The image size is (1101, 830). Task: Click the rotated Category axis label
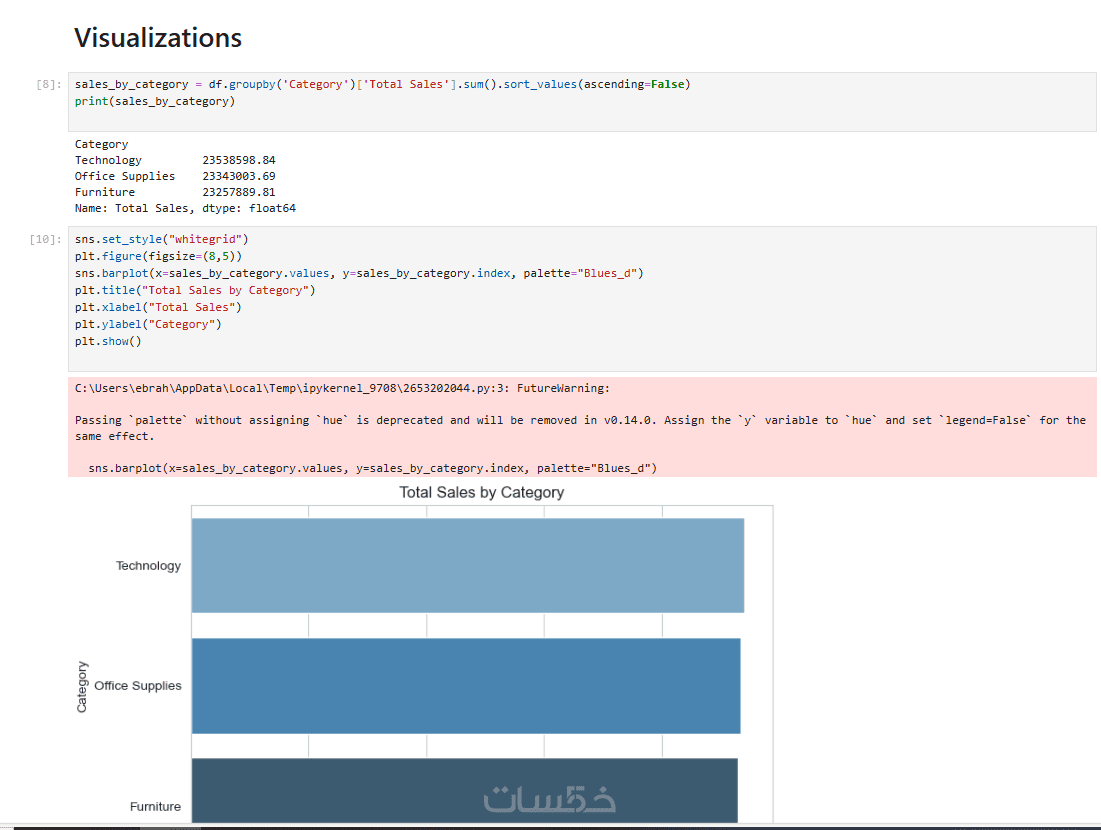coord(82,687)
